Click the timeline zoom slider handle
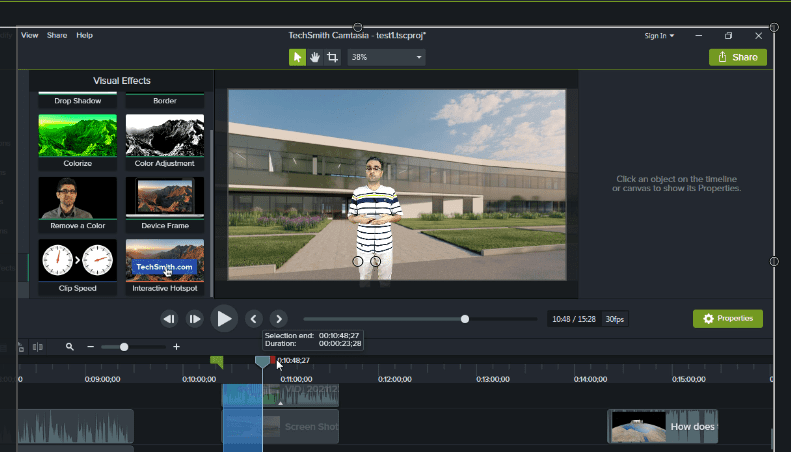 click(124, 347)
